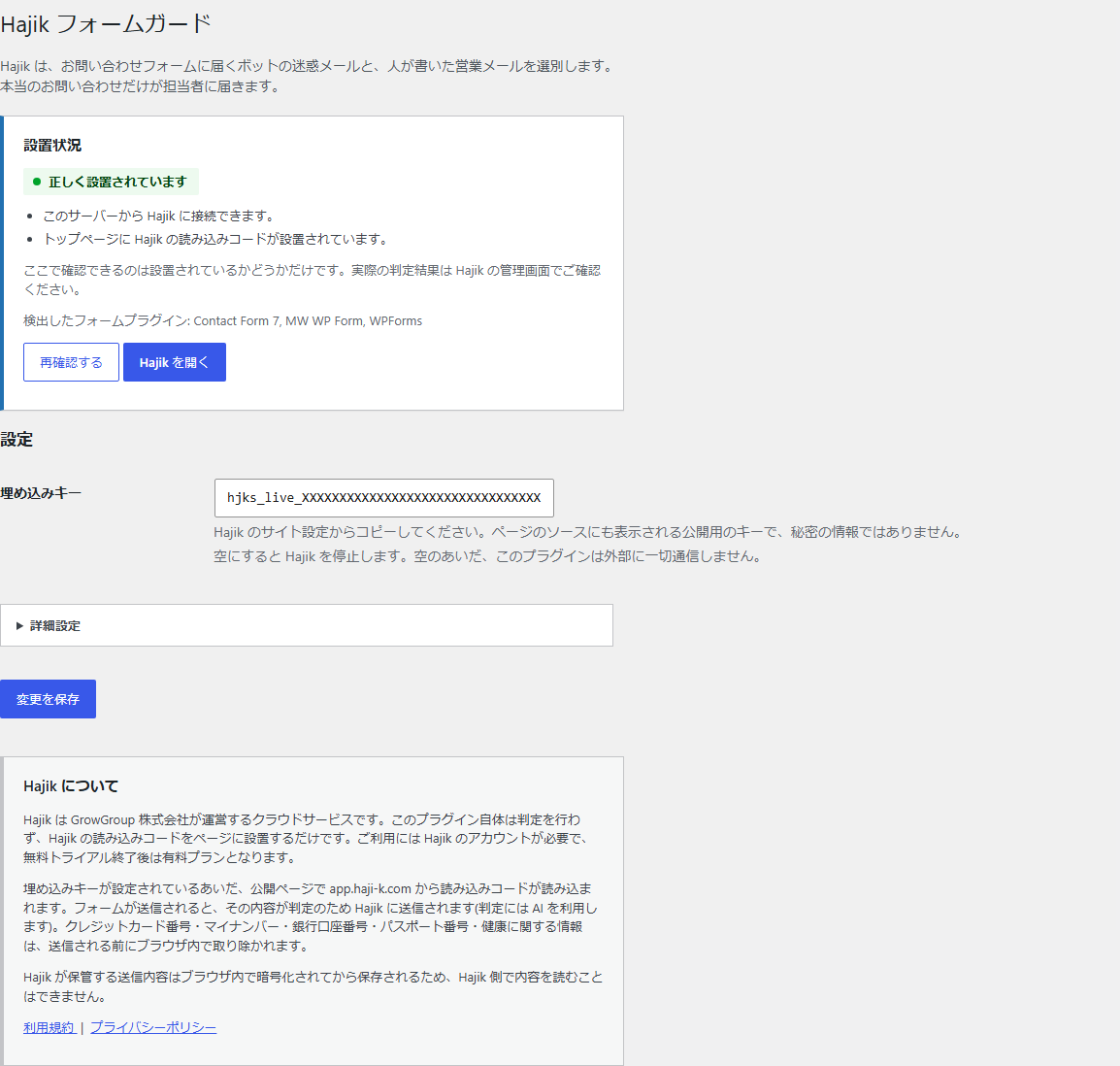Click the 設定 section heading
This screenshot has width=1120, height=1066.
[x=16, y=440]
